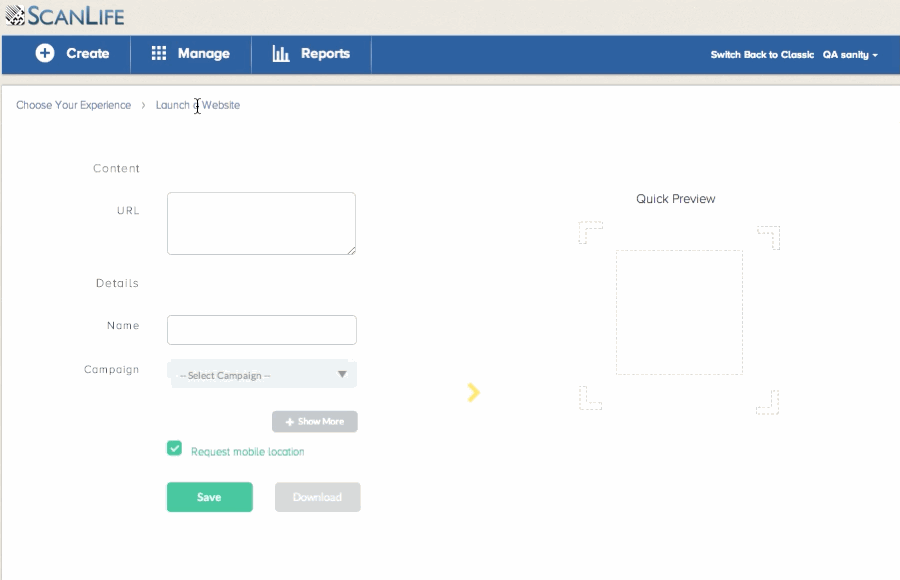Image resolution: width=900 pixels, height=580 pixels.
Task: Click the Create plus icon
Action: (x=44, y=54)
